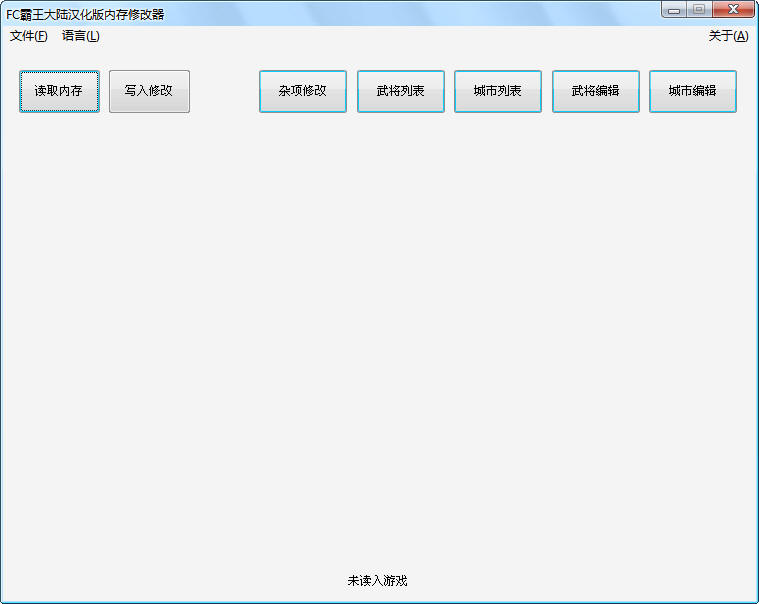This screenshot has height=604, width=759.
Task: Open the 武将编辑 editor
Action: pyautogui.click(x=595, y=91)
